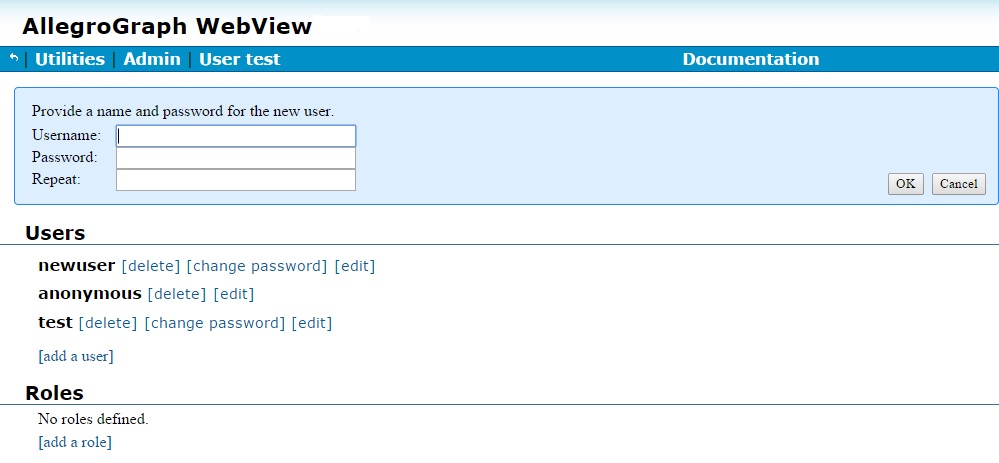999x463 pixels.
Task: Change password for test user
Action: (215, 323)
